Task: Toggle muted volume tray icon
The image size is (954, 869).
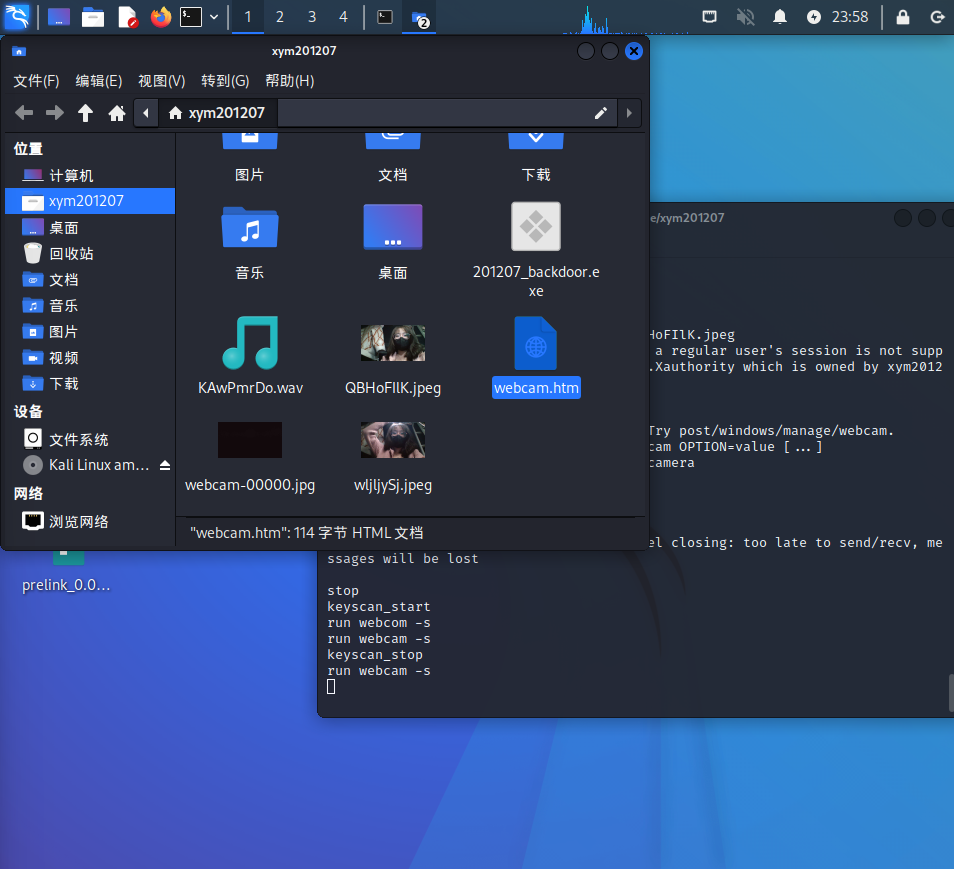Action: coord(745,17)
